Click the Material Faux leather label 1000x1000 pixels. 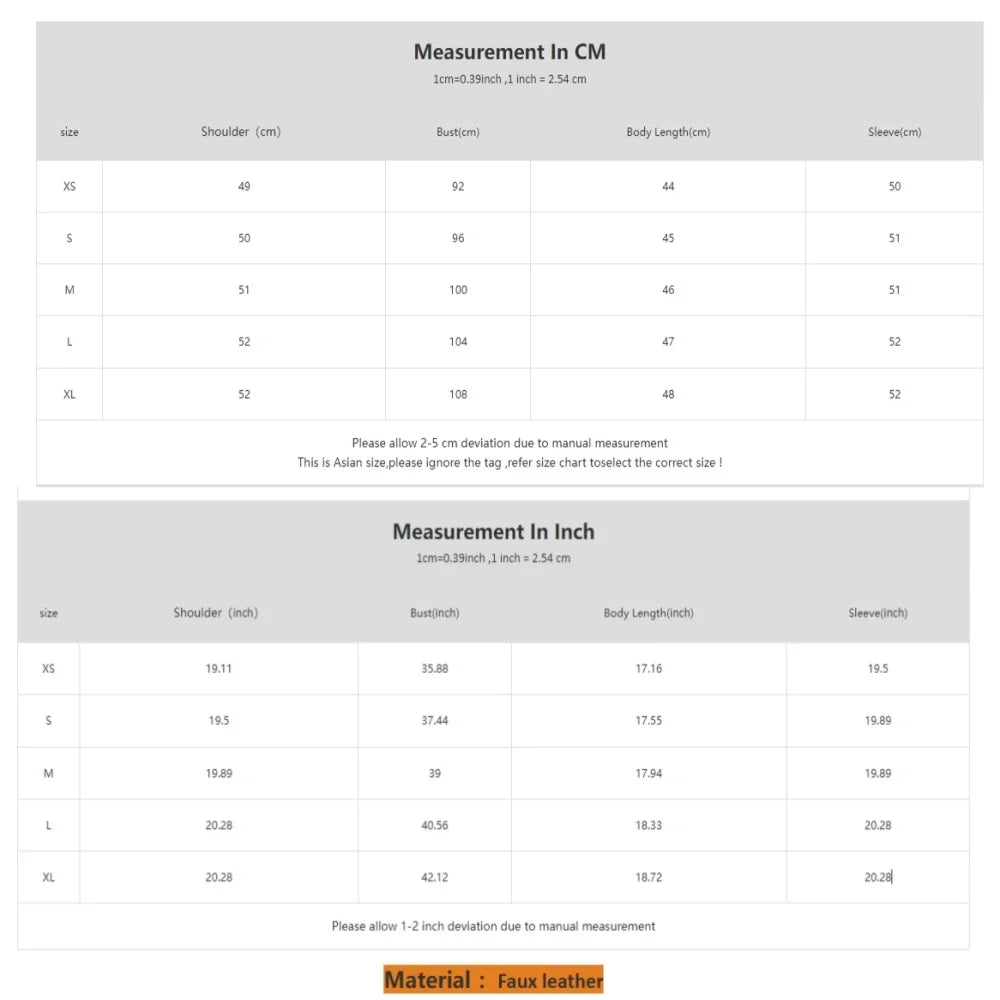pyautogui.click(x=493, y=980)
